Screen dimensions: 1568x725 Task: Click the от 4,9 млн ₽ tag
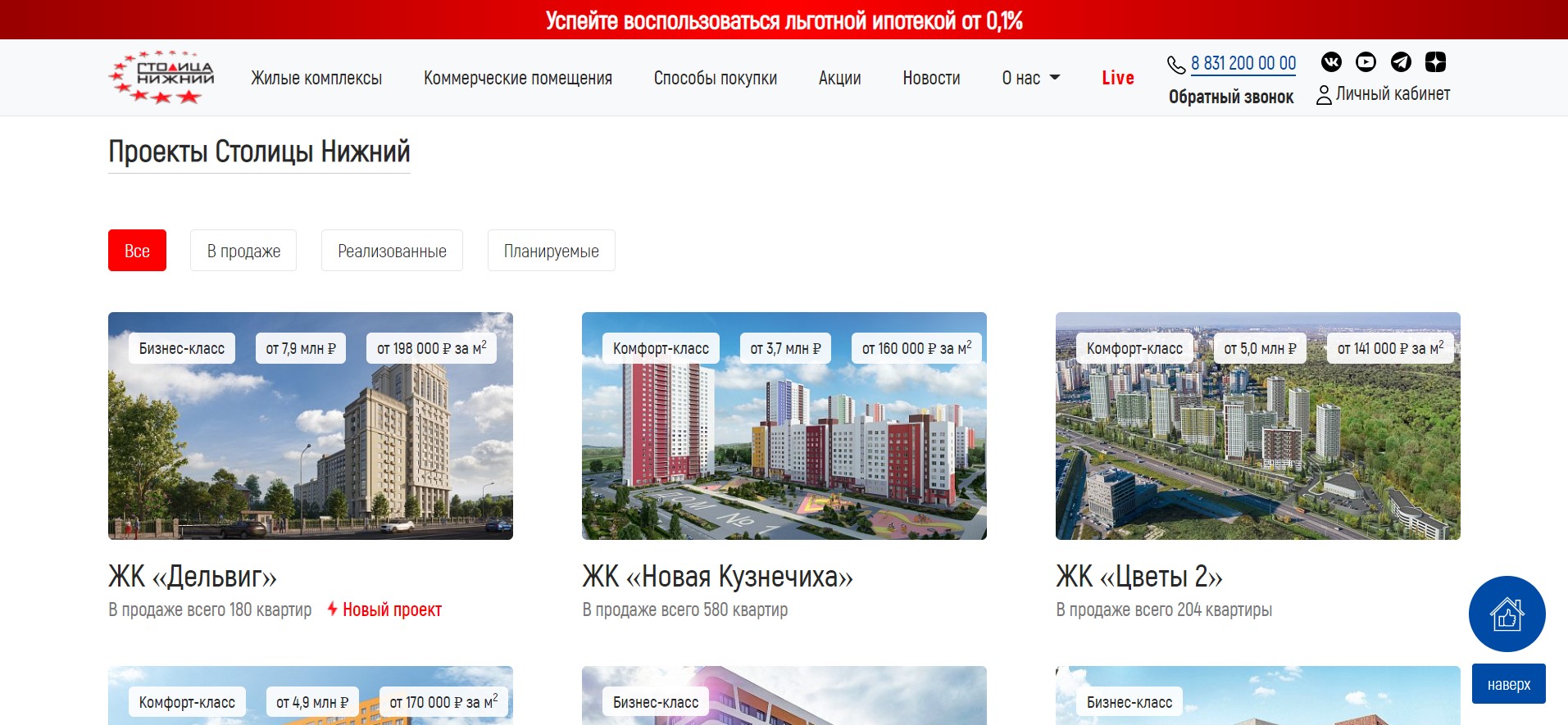312,702
